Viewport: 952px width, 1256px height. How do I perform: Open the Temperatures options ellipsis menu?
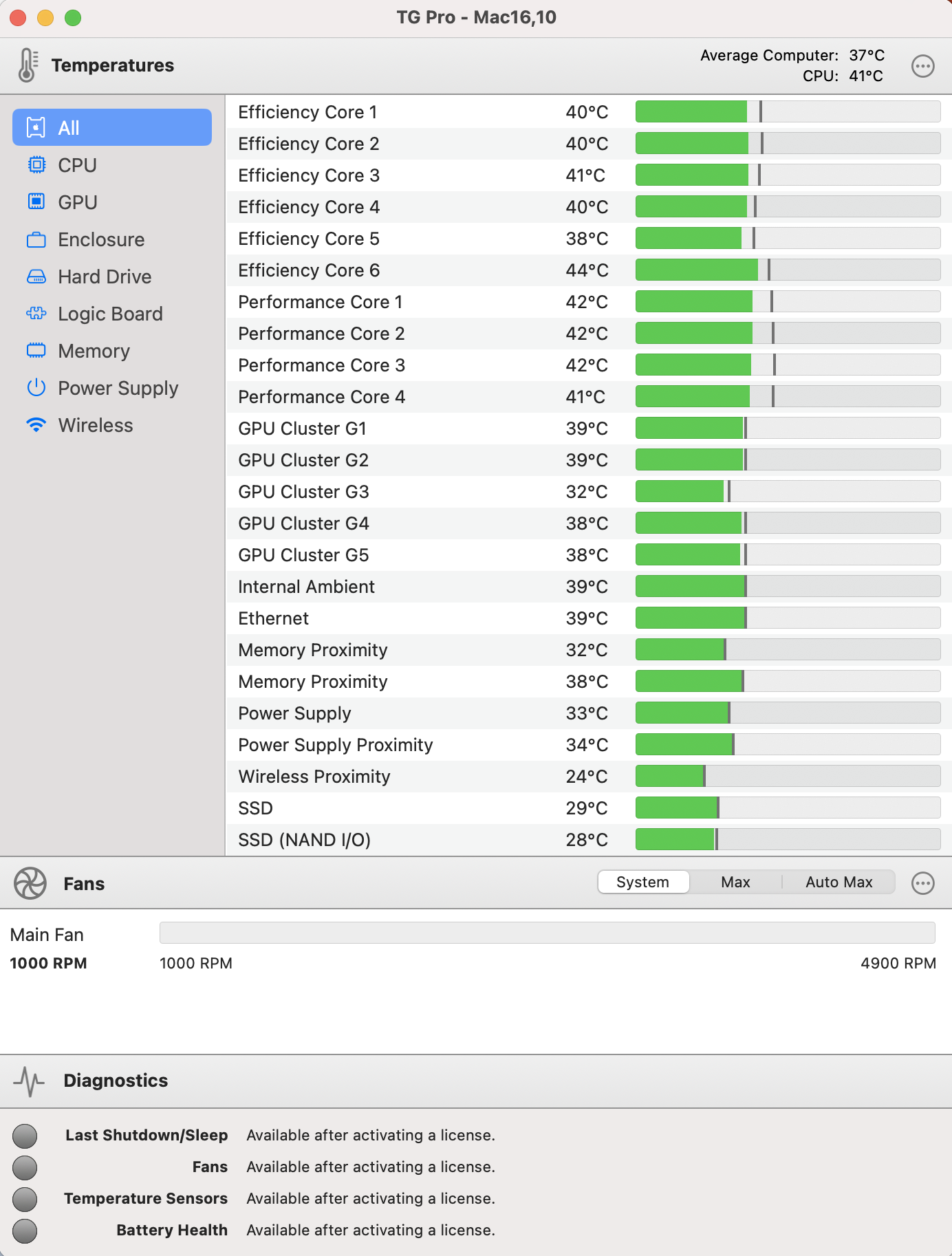(x=922, y=66)
